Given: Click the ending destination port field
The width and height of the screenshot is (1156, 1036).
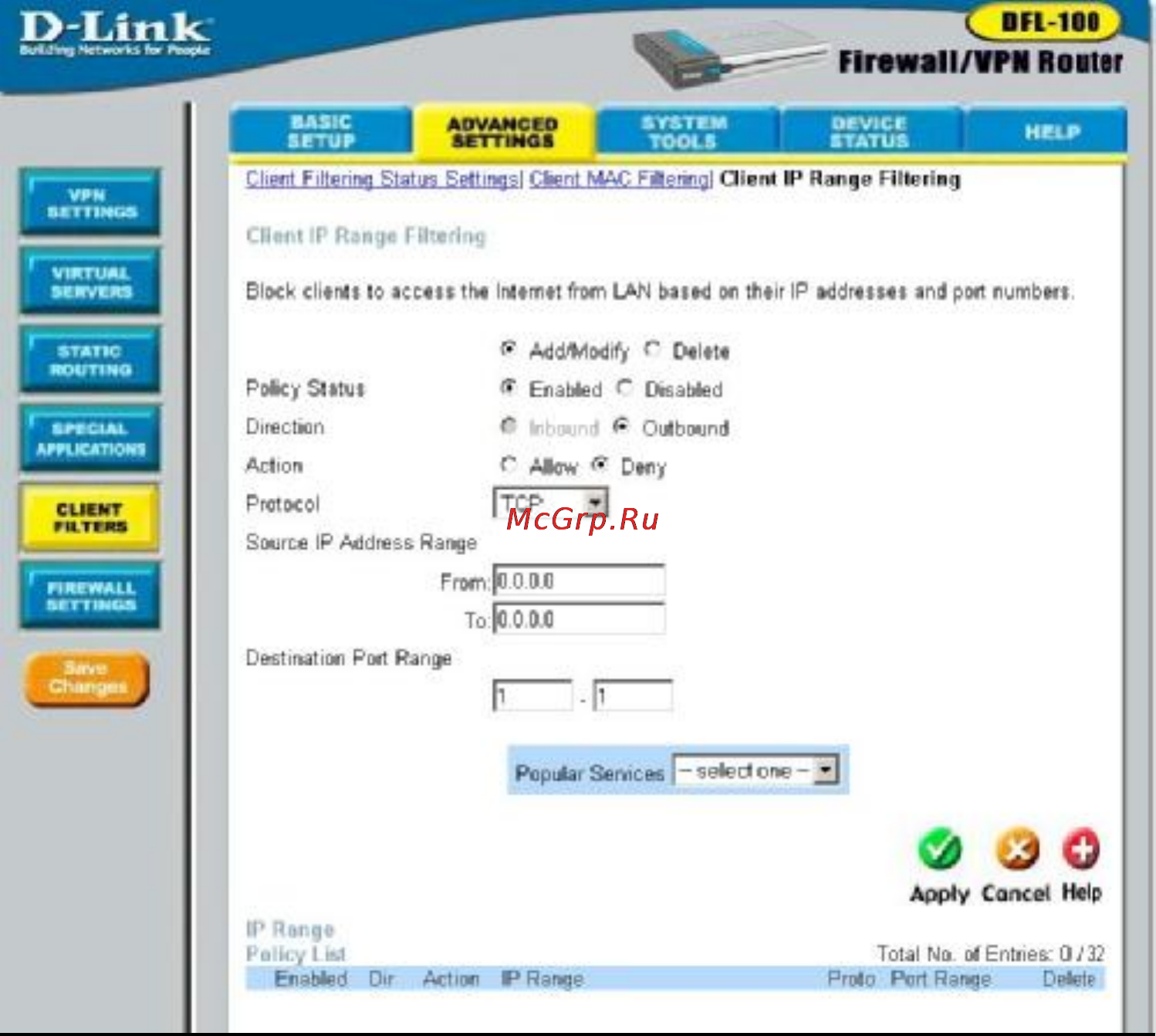Looking at the screenshot, I should [x=633, y=696].
